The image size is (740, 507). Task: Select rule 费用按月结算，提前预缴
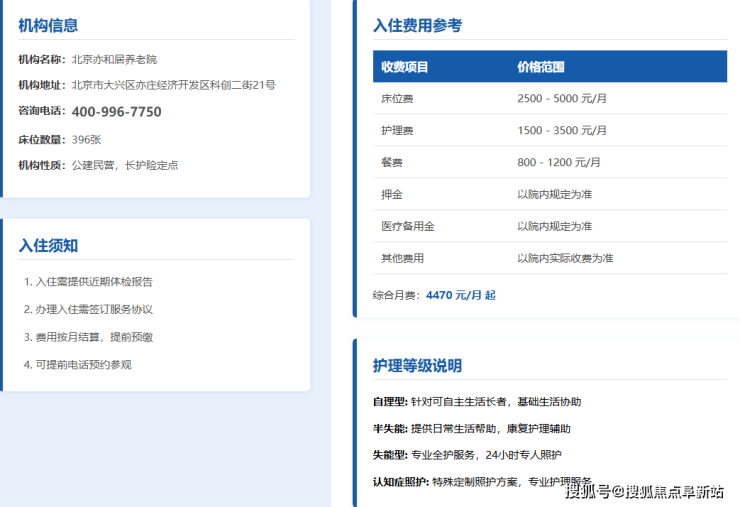(94, 337)
